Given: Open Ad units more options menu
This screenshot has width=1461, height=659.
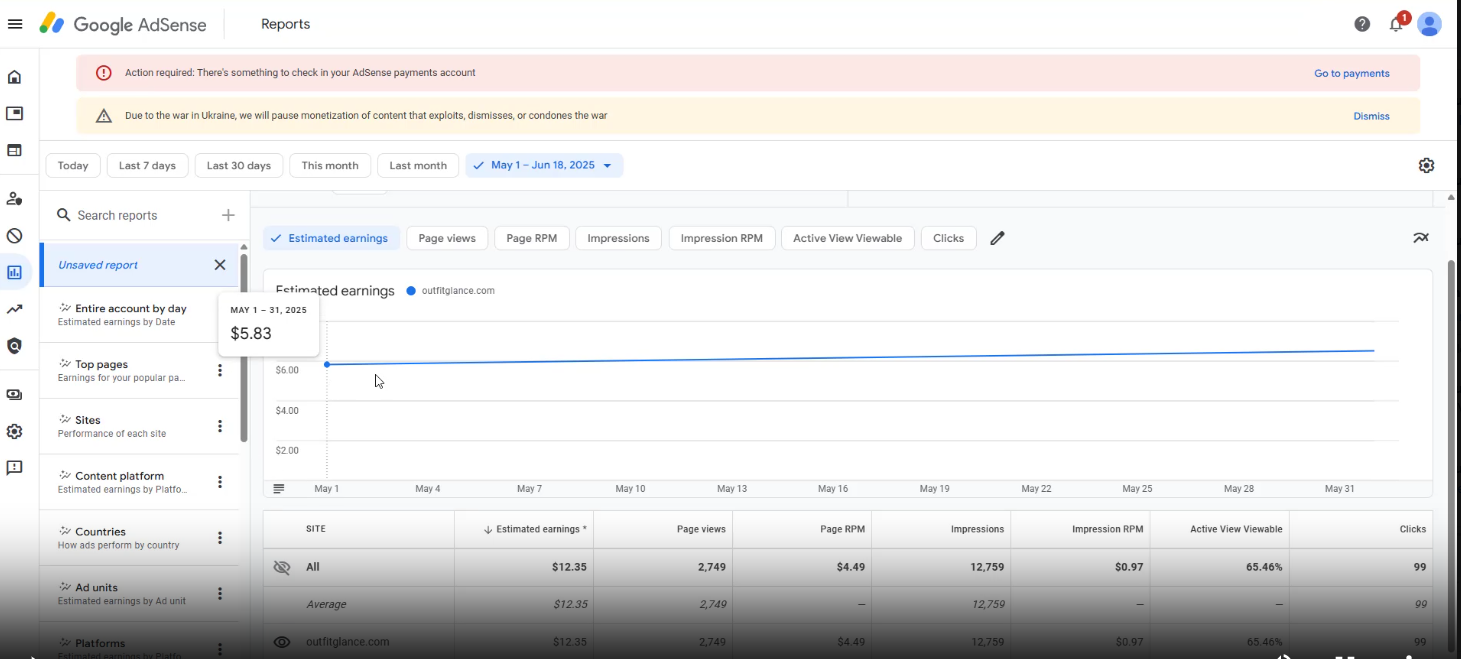Looking at the screenshot, I should pos(220,594).
